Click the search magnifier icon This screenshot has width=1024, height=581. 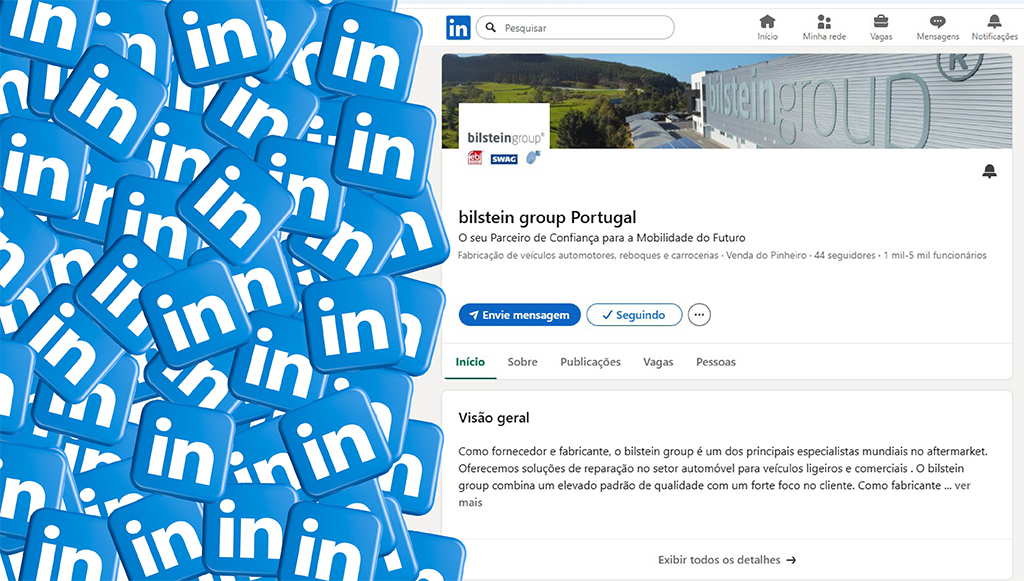491,28
